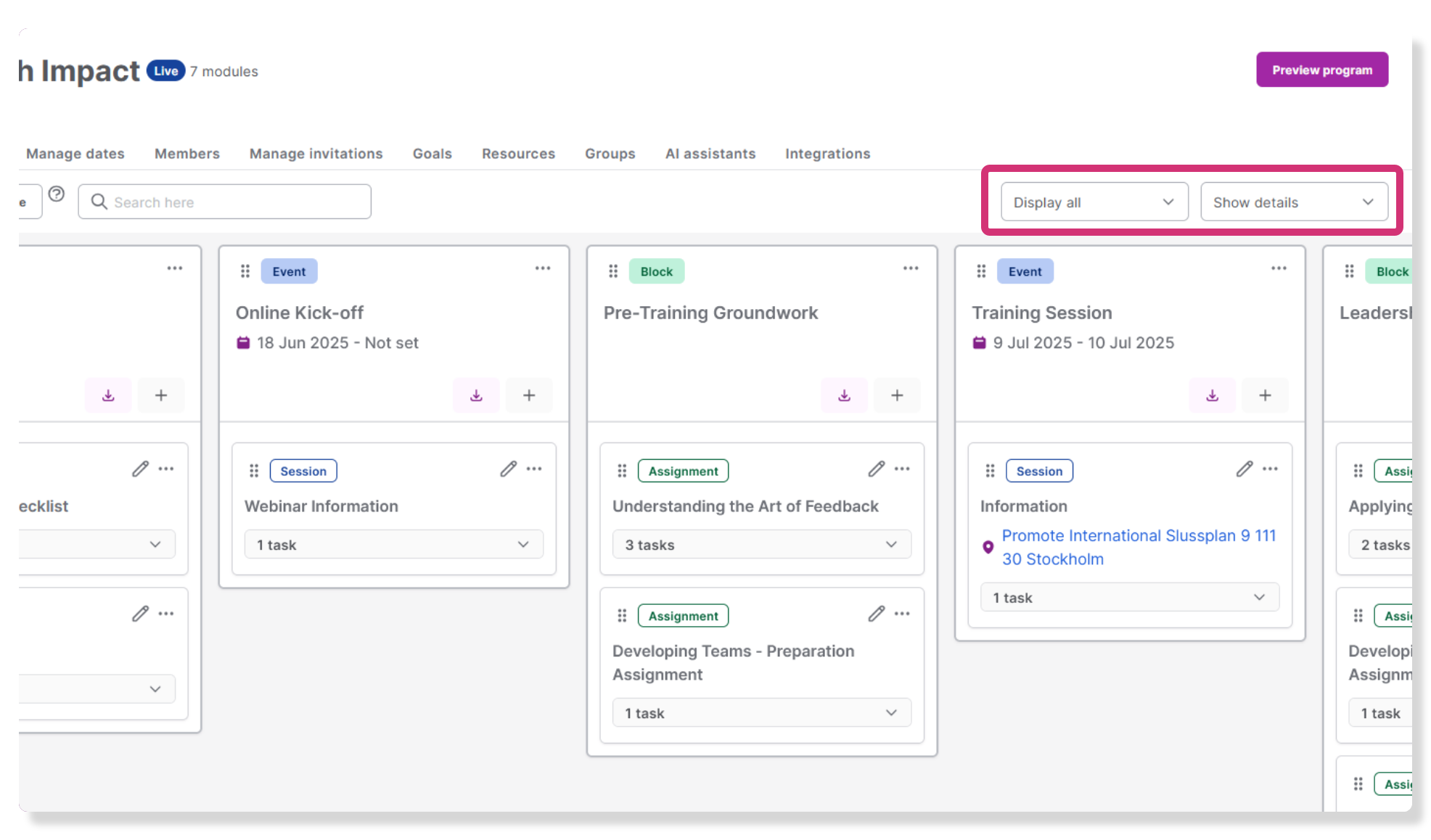Viewport: 1431px width, 840px height.
Task: Expand 1 task under Webinar Information
Action: (x=394, y=545)
